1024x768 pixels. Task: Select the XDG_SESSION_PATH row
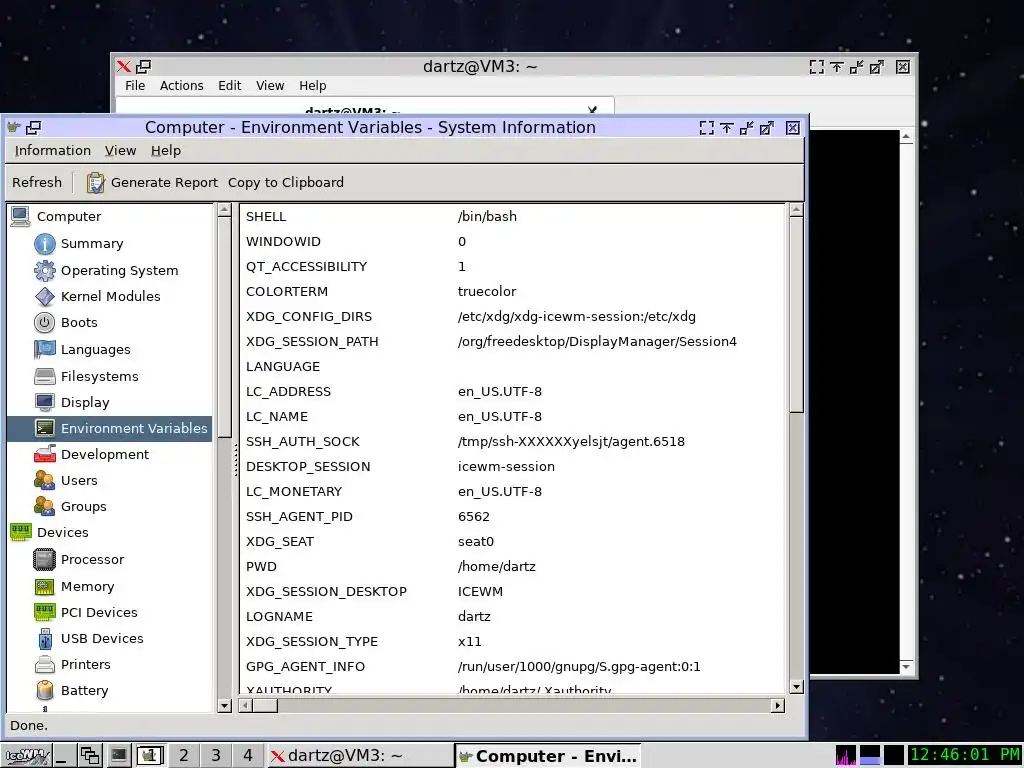click(x=513, y=342)
